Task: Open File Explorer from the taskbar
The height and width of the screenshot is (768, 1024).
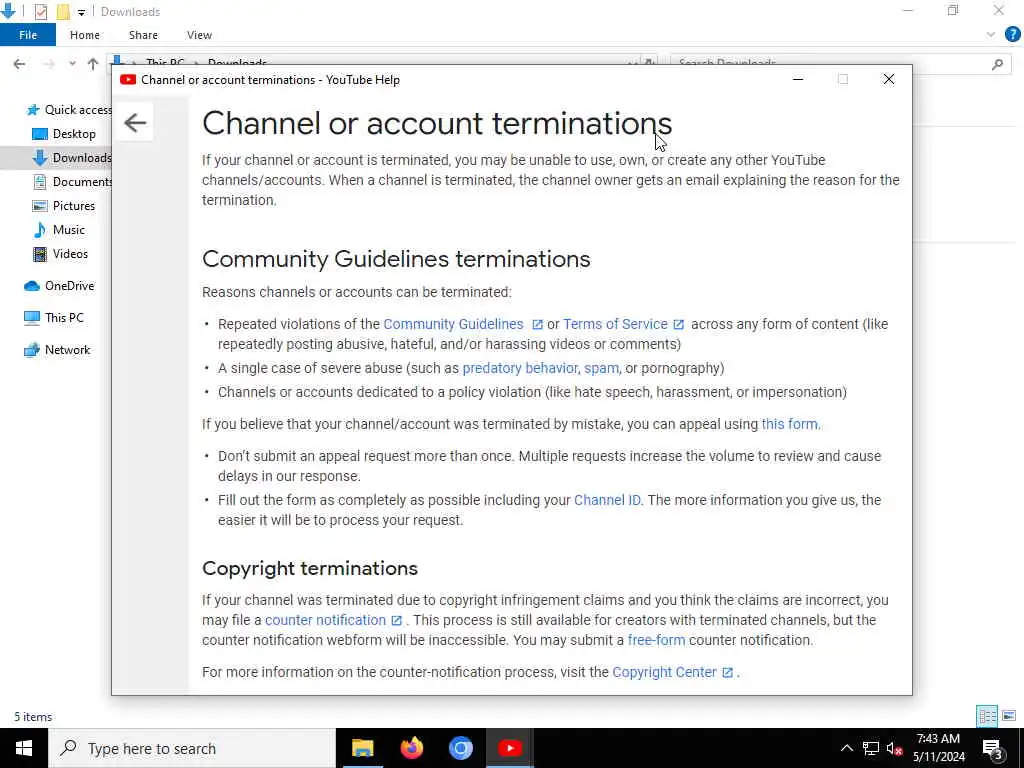Action: click(x=362, y=748)
